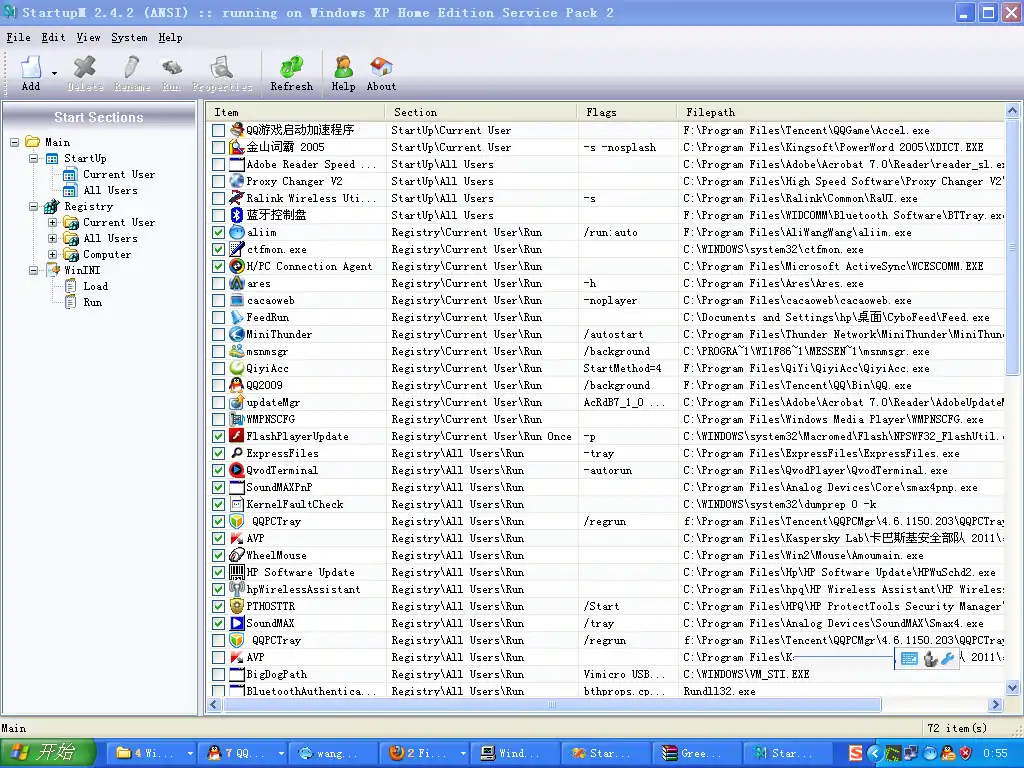Click the Registry tree node icon
This screenshot has width=1024, height=768.
pyautogui.click(x=52, y=206)
